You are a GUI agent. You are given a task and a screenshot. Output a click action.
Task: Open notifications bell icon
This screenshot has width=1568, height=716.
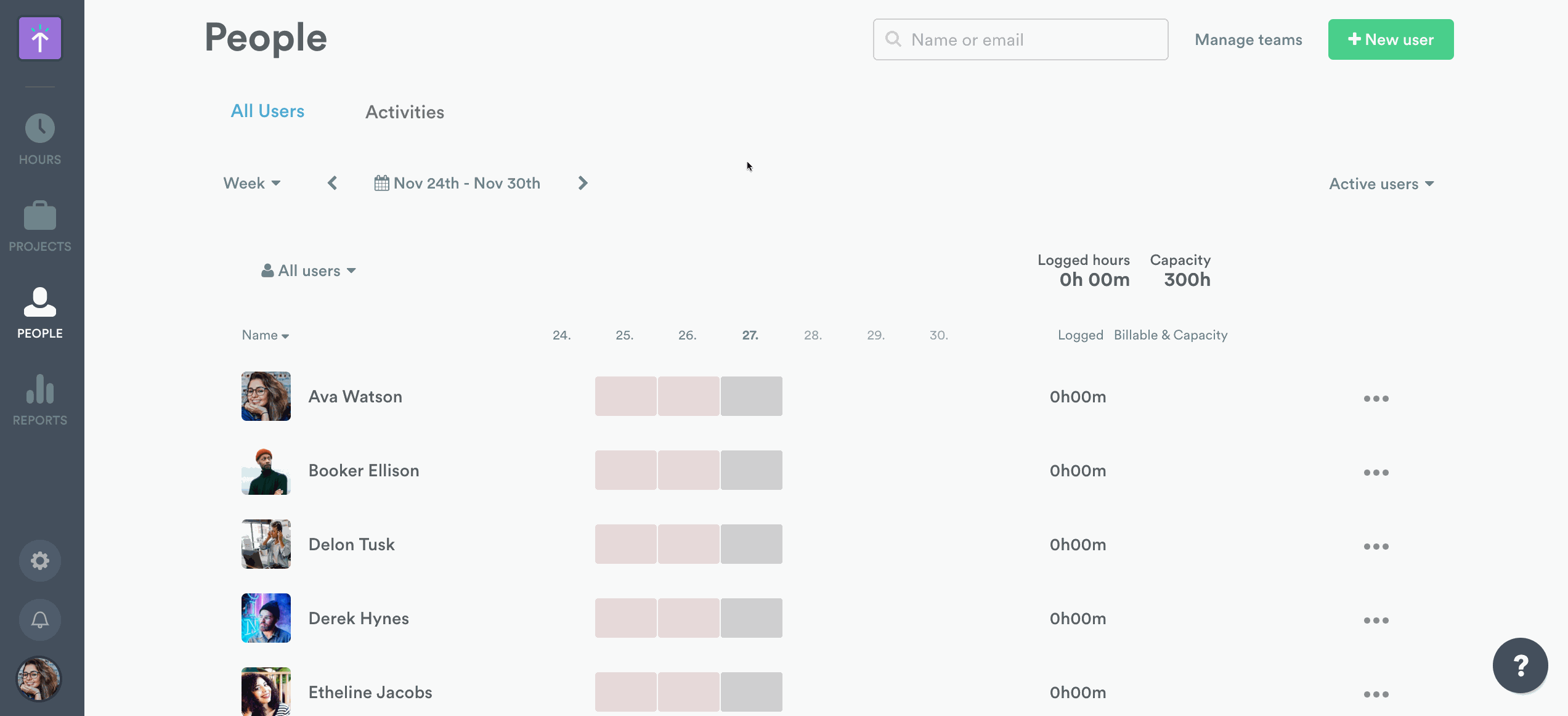(40, 620)
